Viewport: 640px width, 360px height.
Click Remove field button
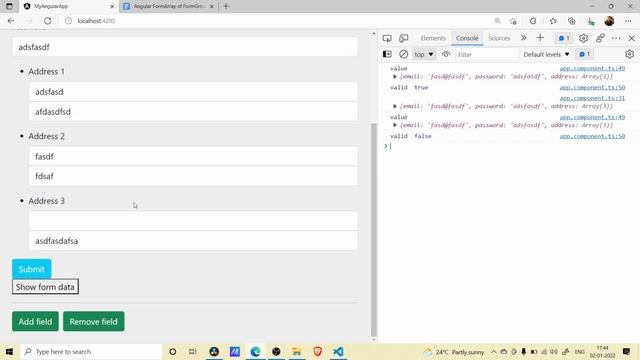(93, 321)
